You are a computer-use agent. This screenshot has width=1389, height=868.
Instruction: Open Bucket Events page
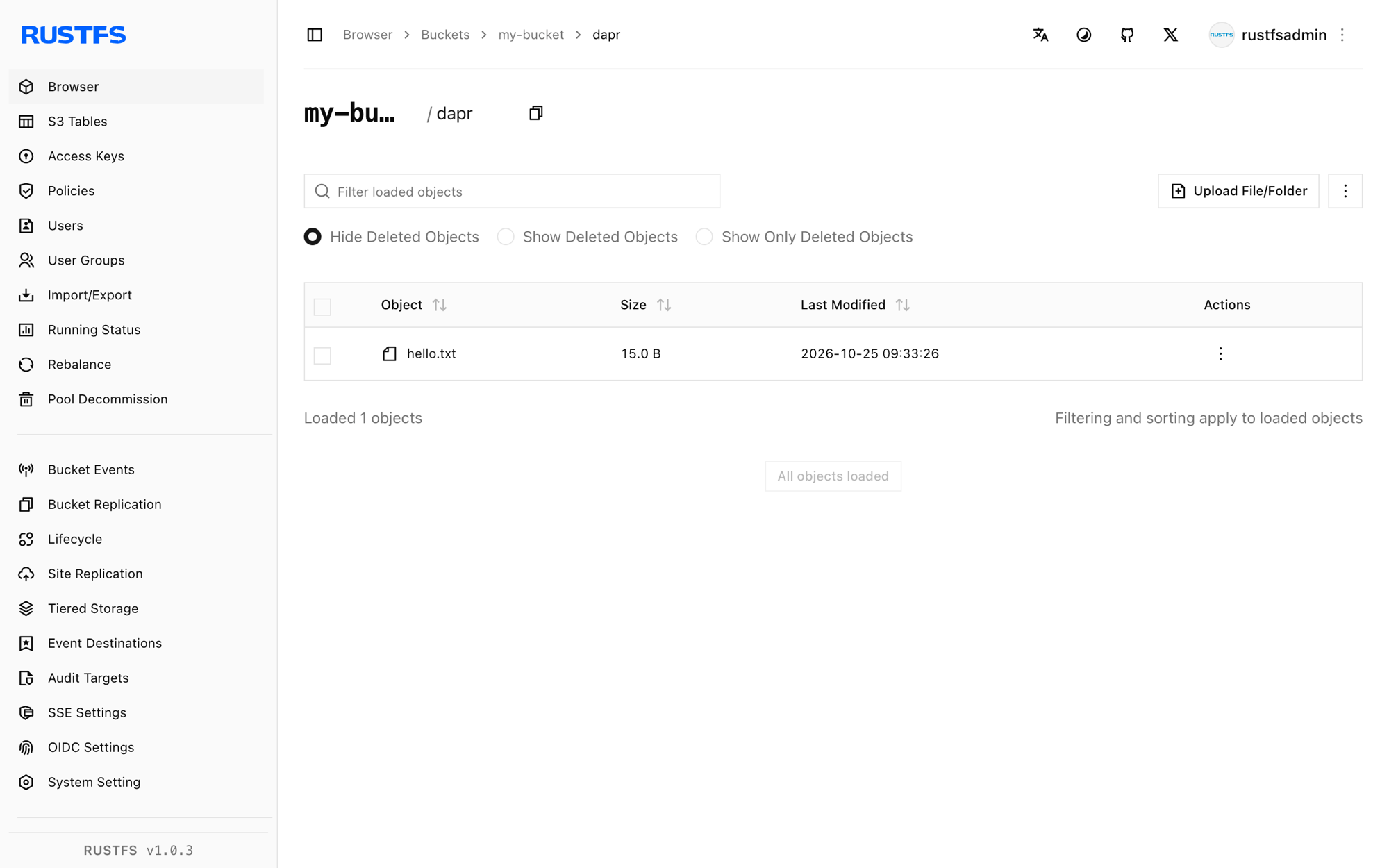coord(136,469)
